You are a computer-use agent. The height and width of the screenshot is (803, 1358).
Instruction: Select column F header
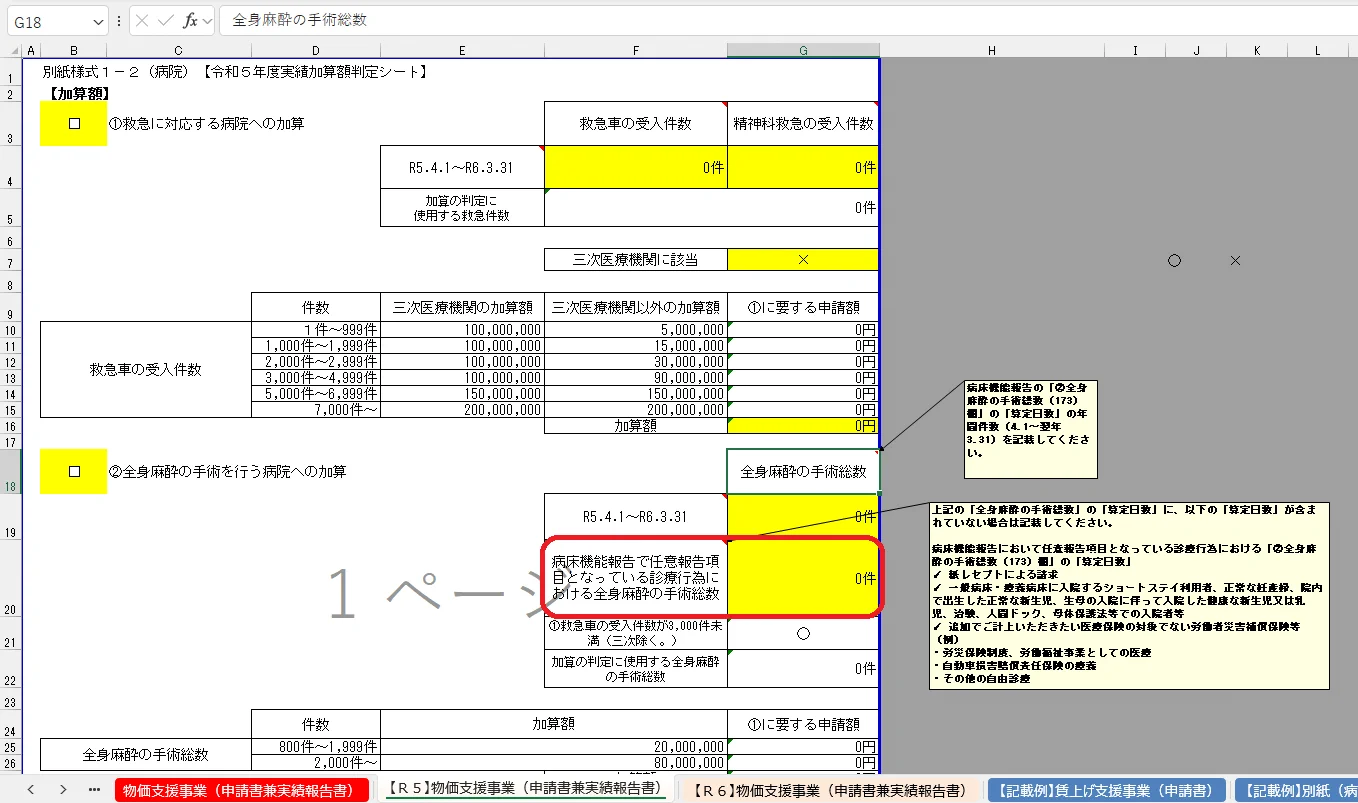click(x=636, y=51)
